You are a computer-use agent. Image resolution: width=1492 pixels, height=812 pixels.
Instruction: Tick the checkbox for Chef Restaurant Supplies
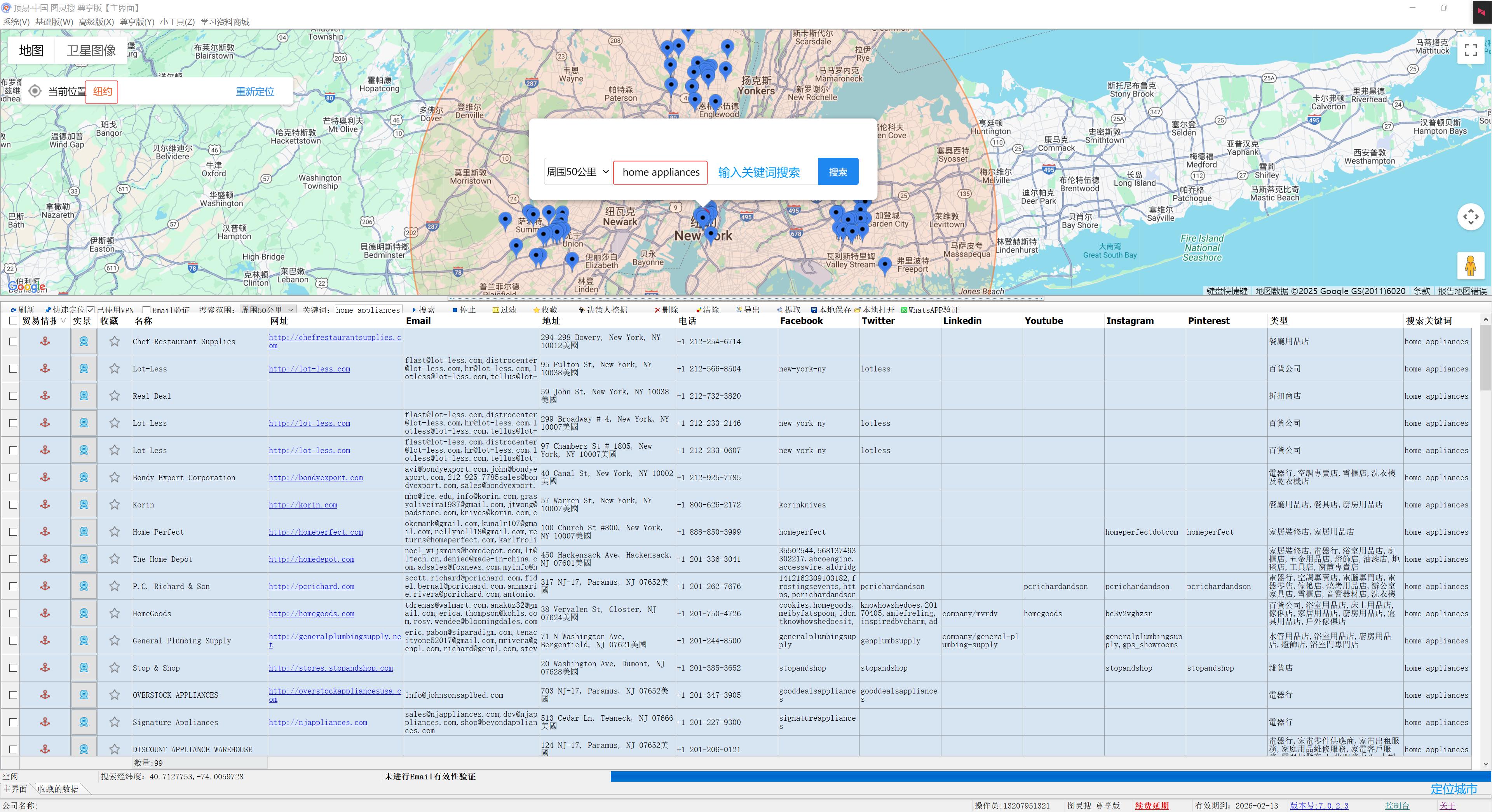tap(13, 342)
